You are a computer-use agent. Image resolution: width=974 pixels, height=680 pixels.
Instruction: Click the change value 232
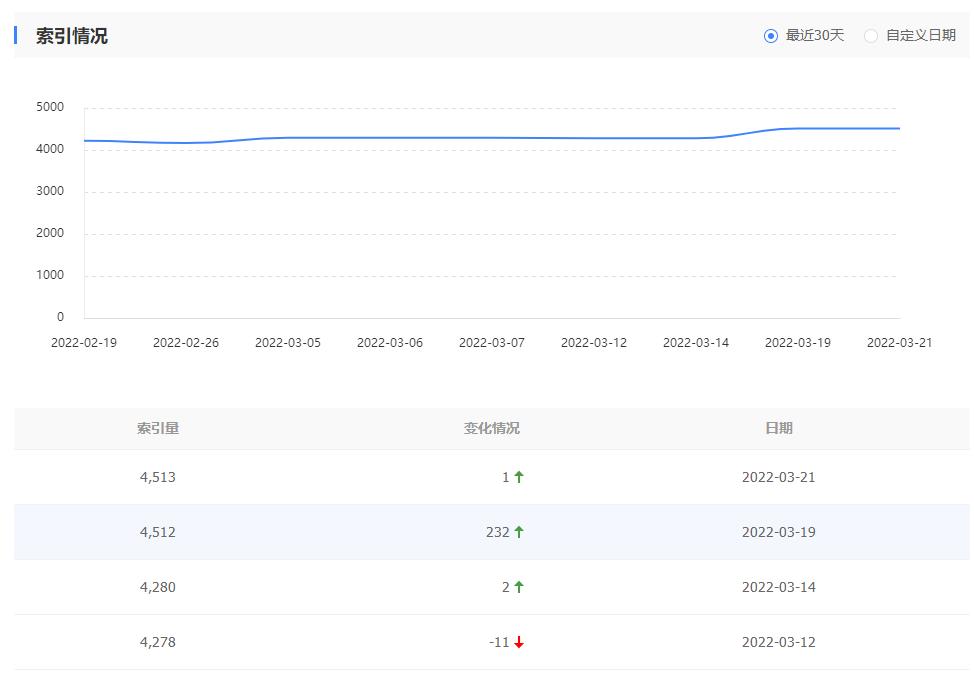point(498,532)
